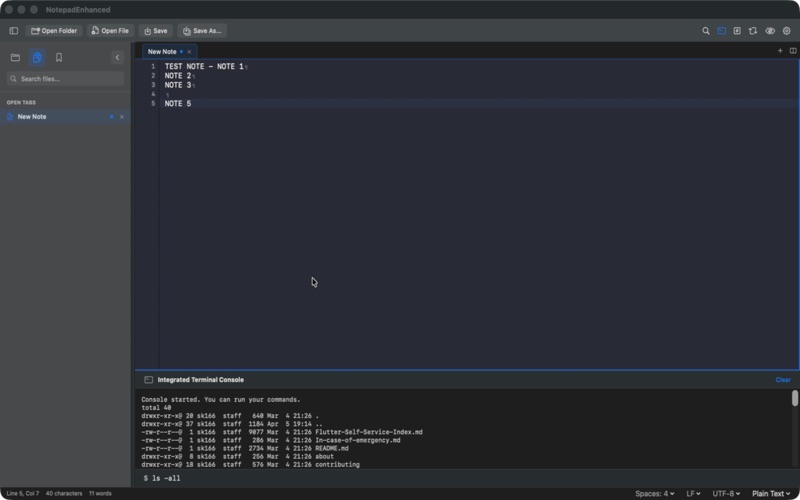Viewport: 800px width, 500px height.
Task: Click the Open Folder button
Action: coord(54,31)
